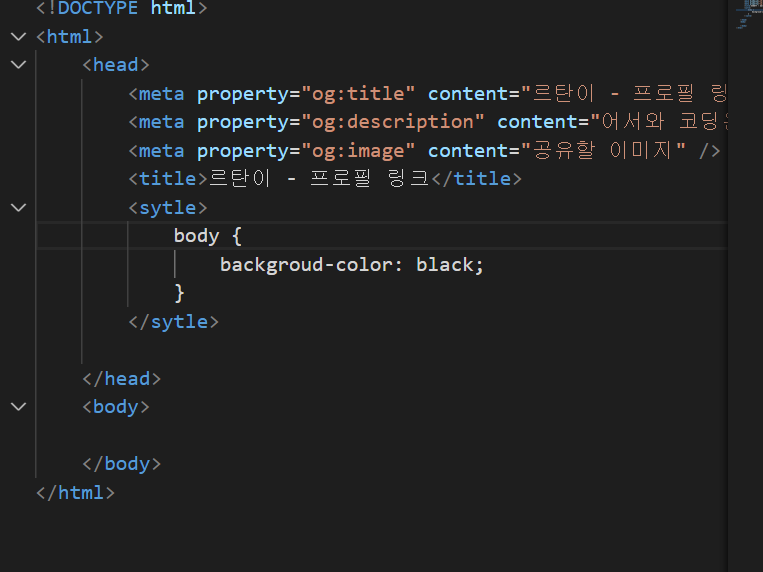Click the 'body {' CSS selector line

click(x=208, y=236)
